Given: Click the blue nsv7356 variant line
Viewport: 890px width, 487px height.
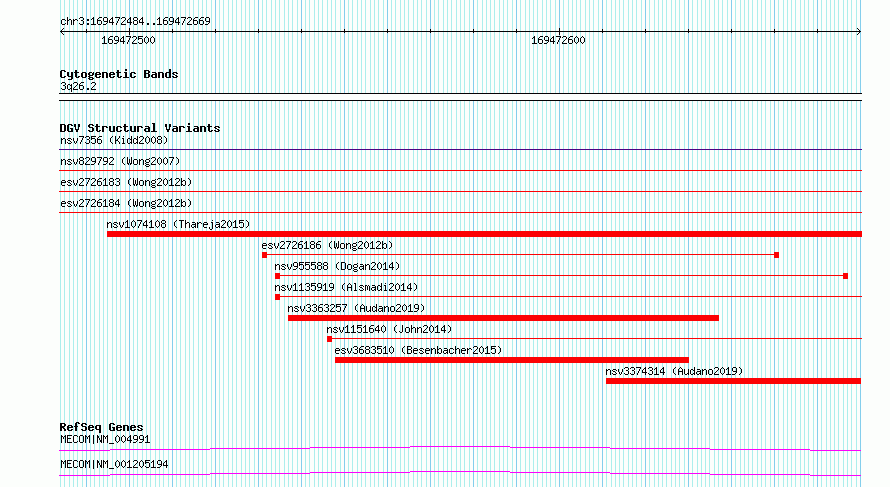Looking at the screenshot, I should coord(460,150).
